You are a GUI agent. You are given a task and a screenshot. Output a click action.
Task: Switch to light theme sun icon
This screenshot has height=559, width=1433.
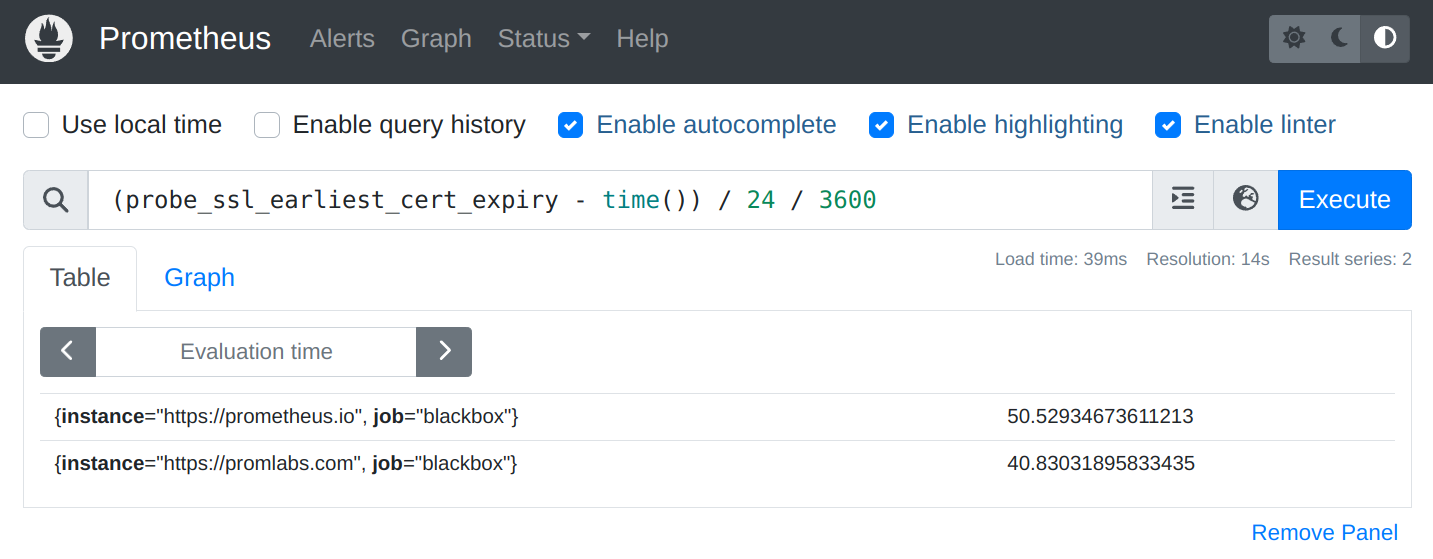(1294, 39)
